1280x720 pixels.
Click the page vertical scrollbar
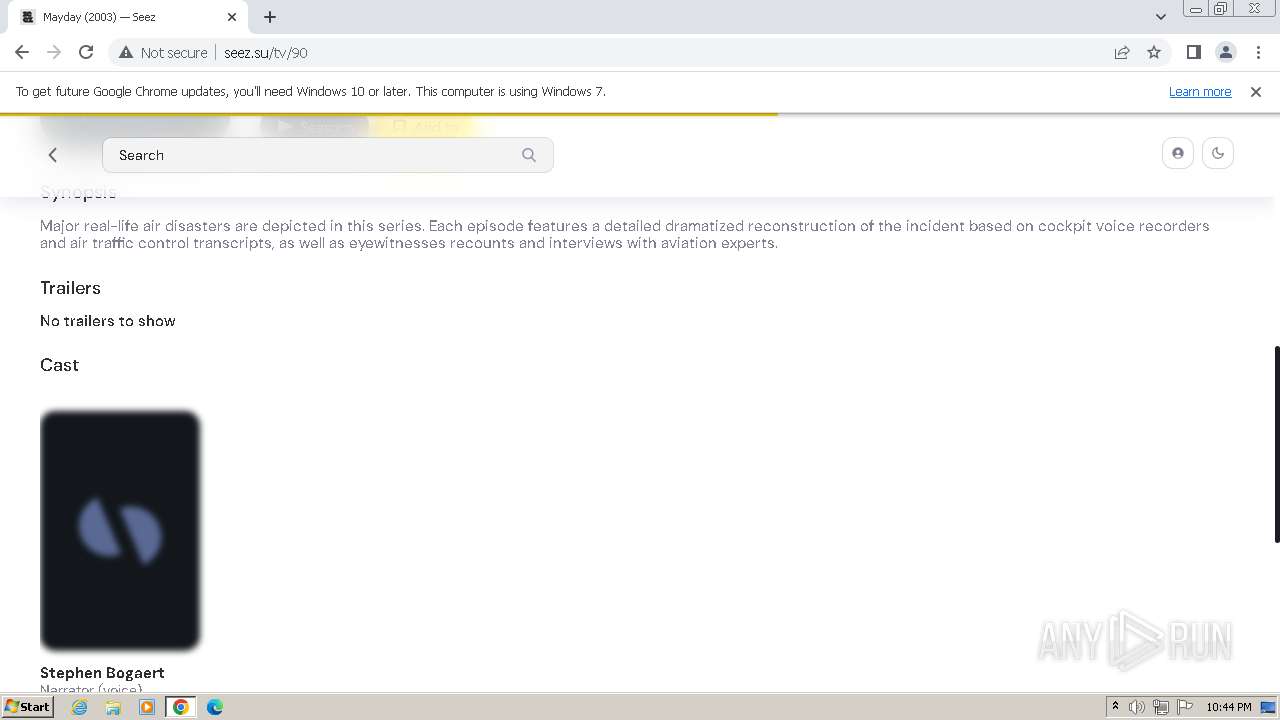tap(1275, 445)
